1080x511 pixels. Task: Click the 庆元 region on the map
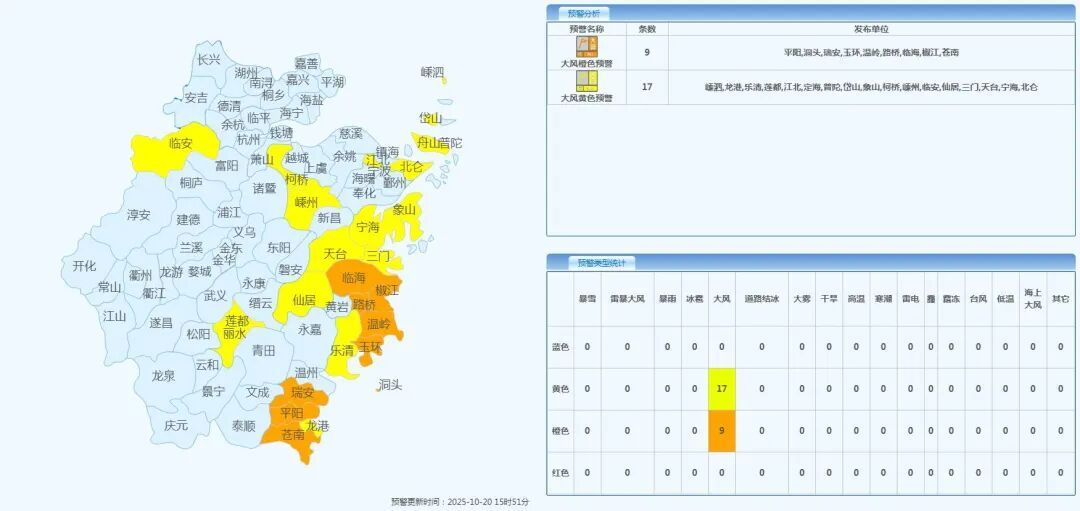point(176,425)
